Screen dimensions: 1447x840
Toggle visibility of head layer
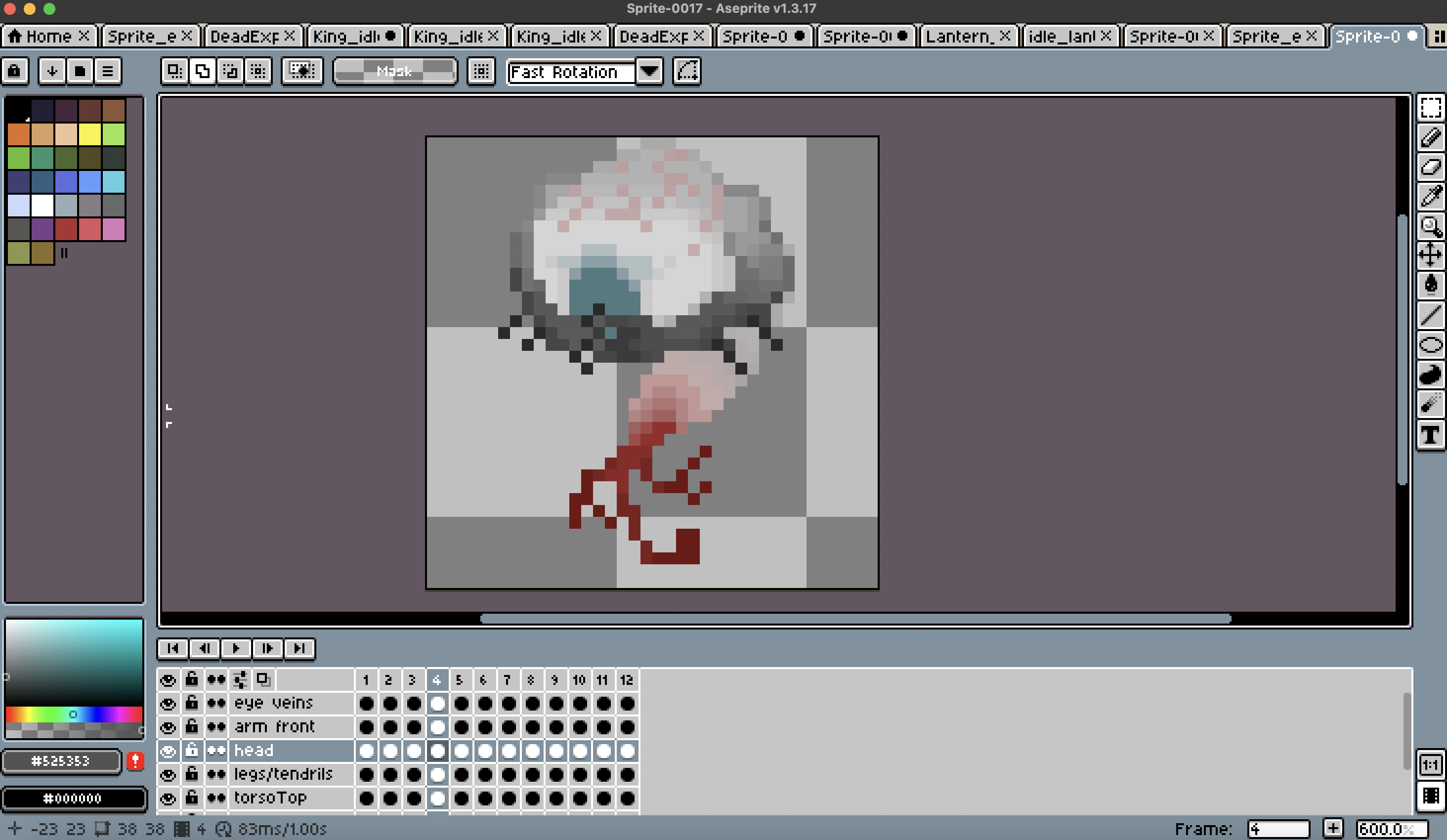[168, 751]
